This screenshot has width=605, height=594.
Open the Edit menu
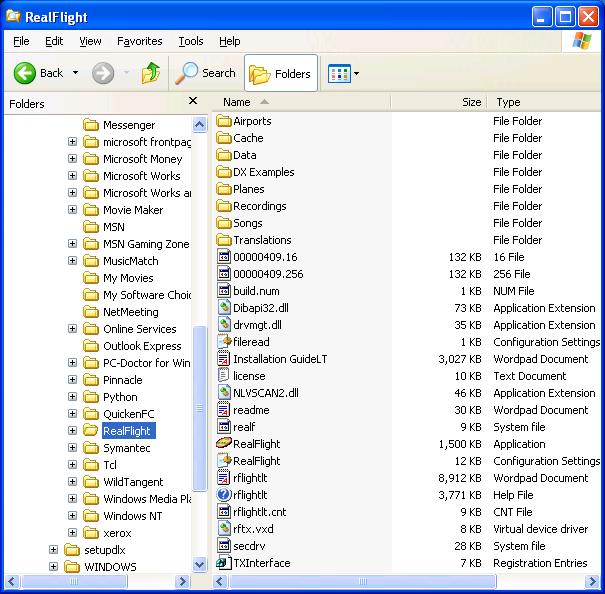pyautogui.click(x=54, y=41)
